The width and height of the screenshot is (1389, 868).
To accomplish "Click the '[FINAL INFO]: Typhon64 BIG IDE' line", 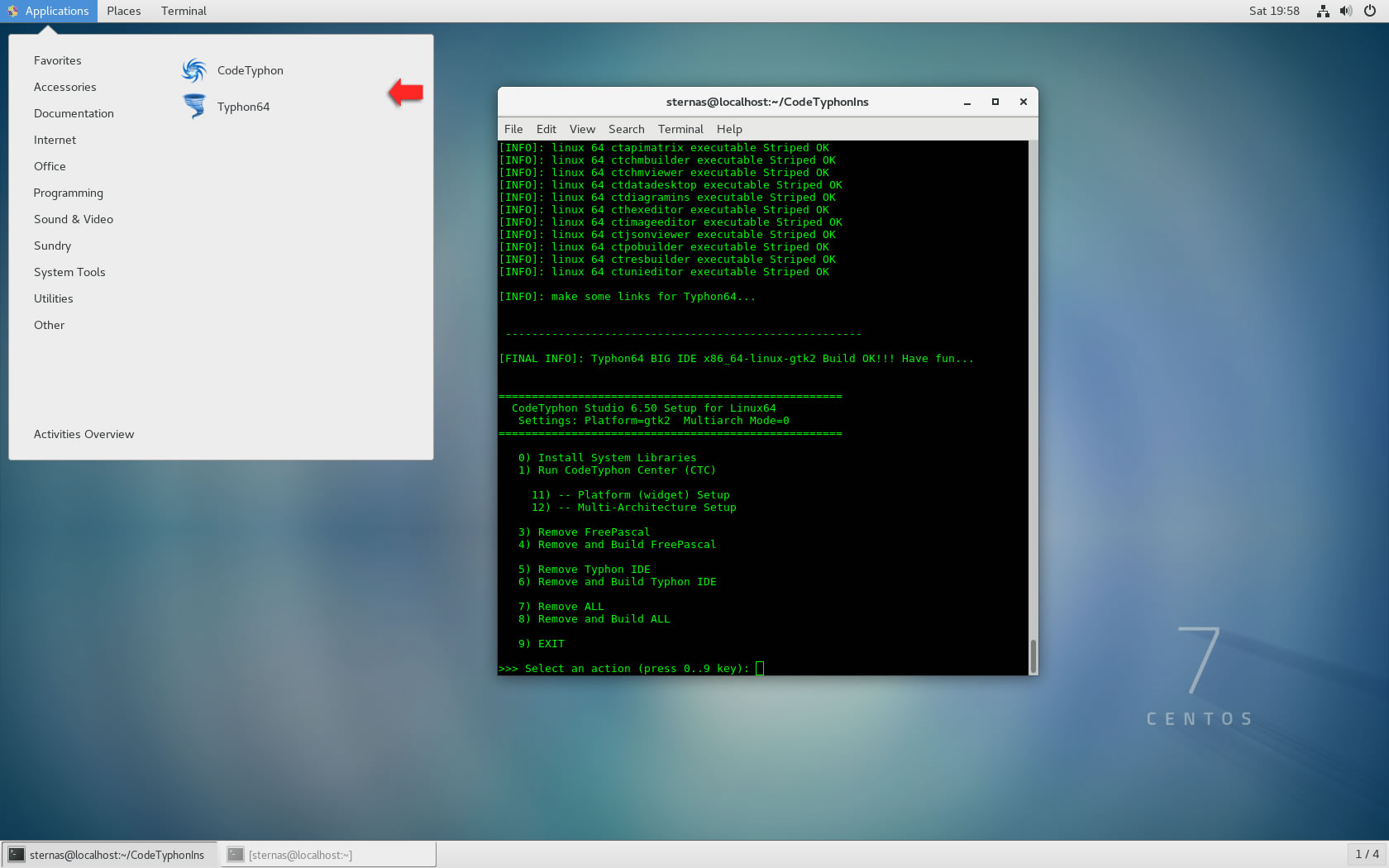I will pos(736,358).
